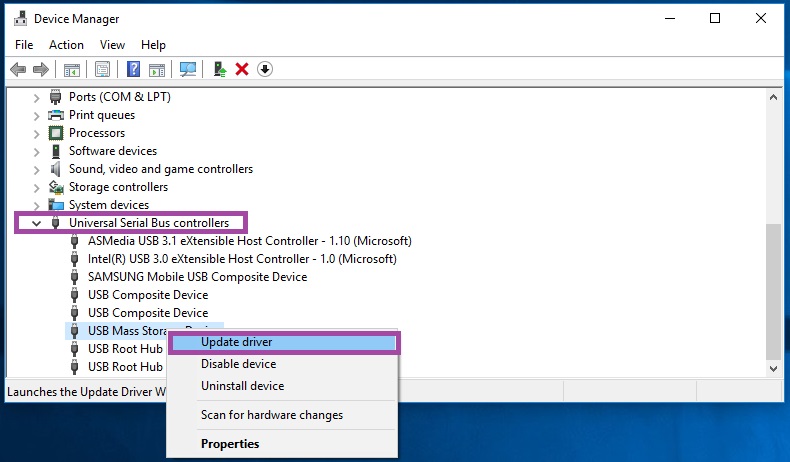Click the Print queues printer icon

click(55, 115)
